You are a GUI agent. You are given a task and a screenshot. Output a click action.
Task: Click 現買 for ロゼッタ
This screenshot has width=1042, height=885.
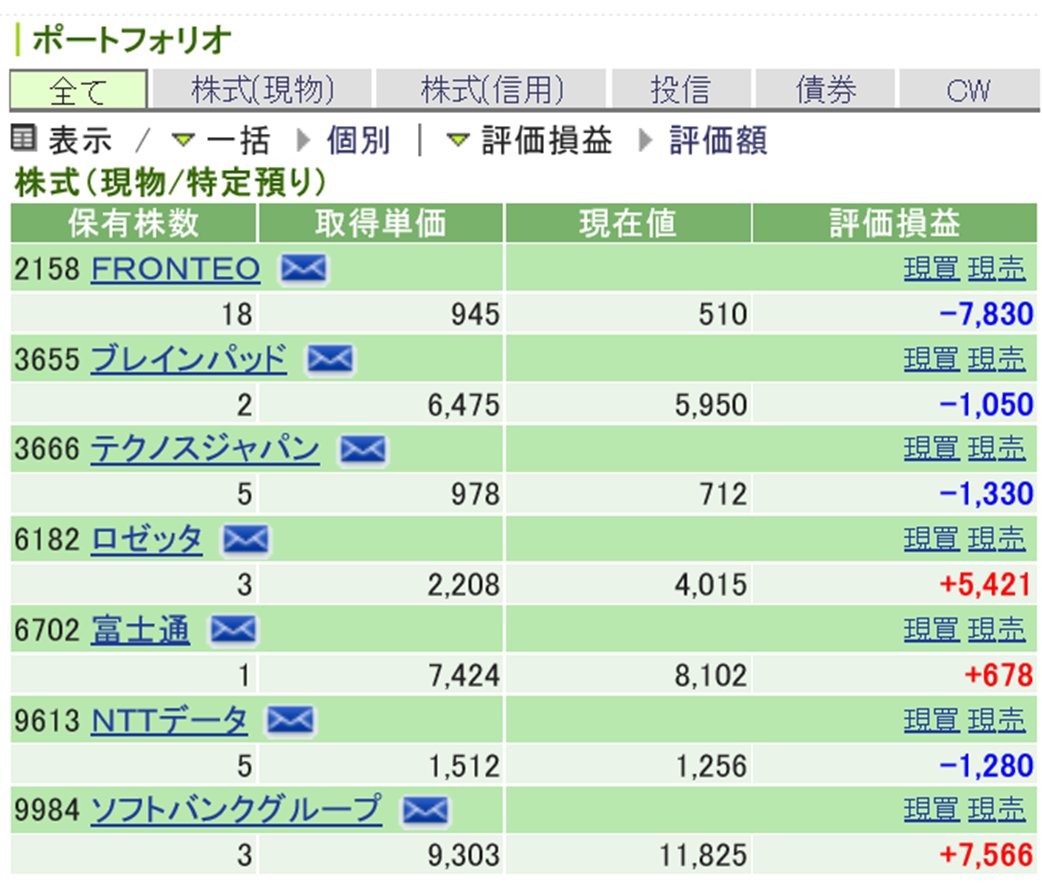(932, 540)
